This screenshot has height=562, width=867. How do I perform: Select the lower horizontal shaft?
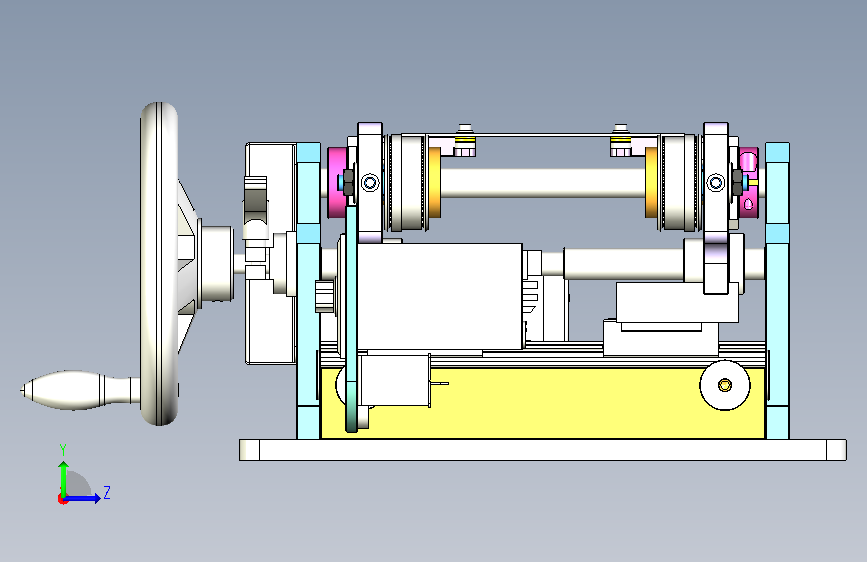tap(623, 264)
